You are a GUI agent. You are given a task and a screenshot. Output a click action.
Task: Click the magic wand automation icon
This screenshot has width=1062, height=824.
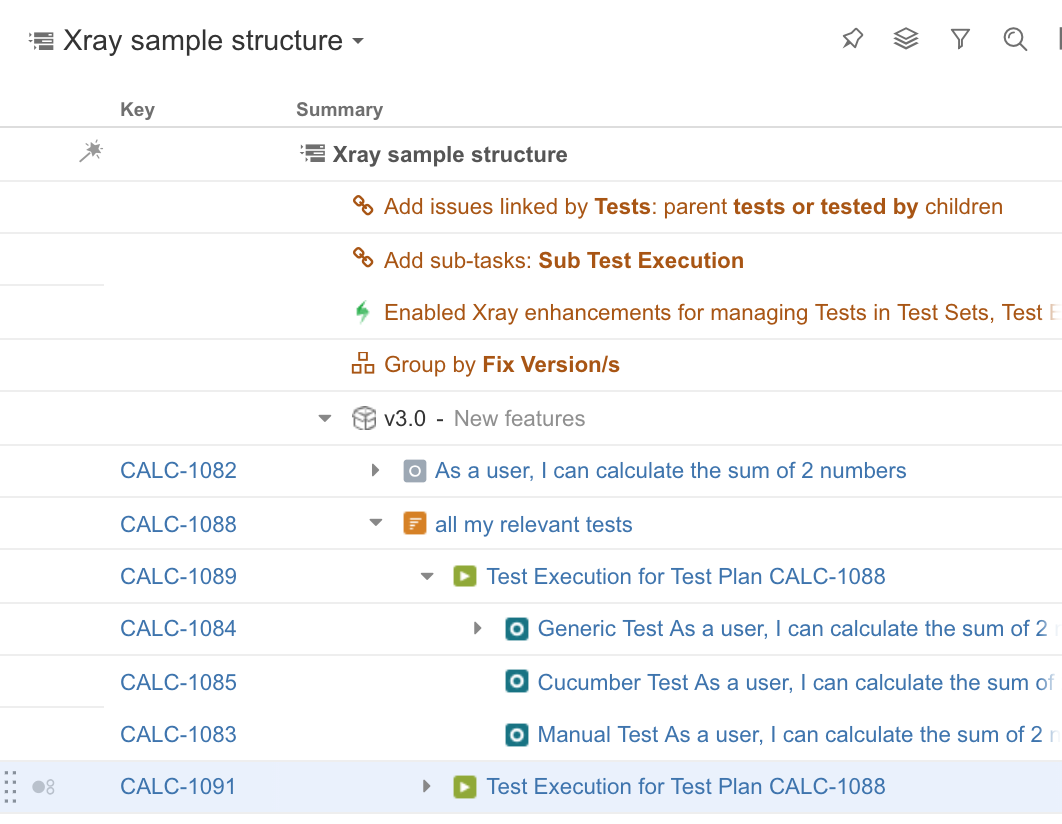91,151
